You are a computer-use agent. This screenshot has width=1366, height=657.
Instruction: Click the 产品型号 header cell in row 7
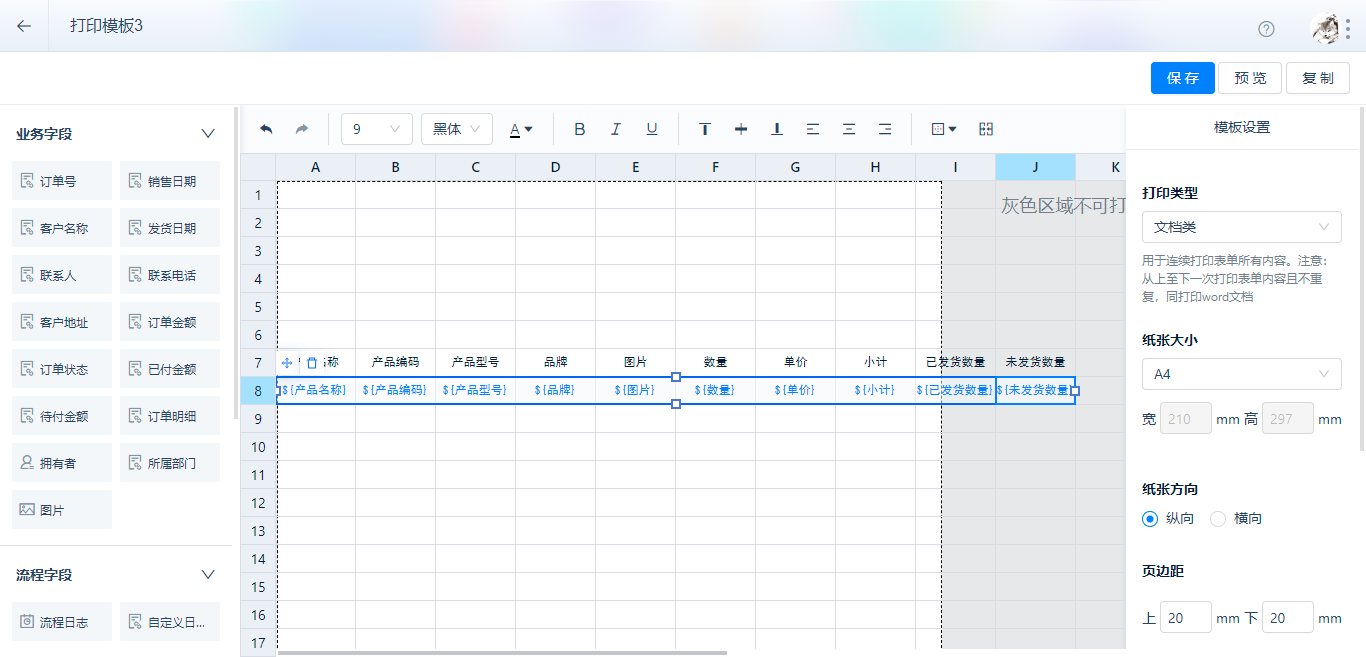point(475,363)
